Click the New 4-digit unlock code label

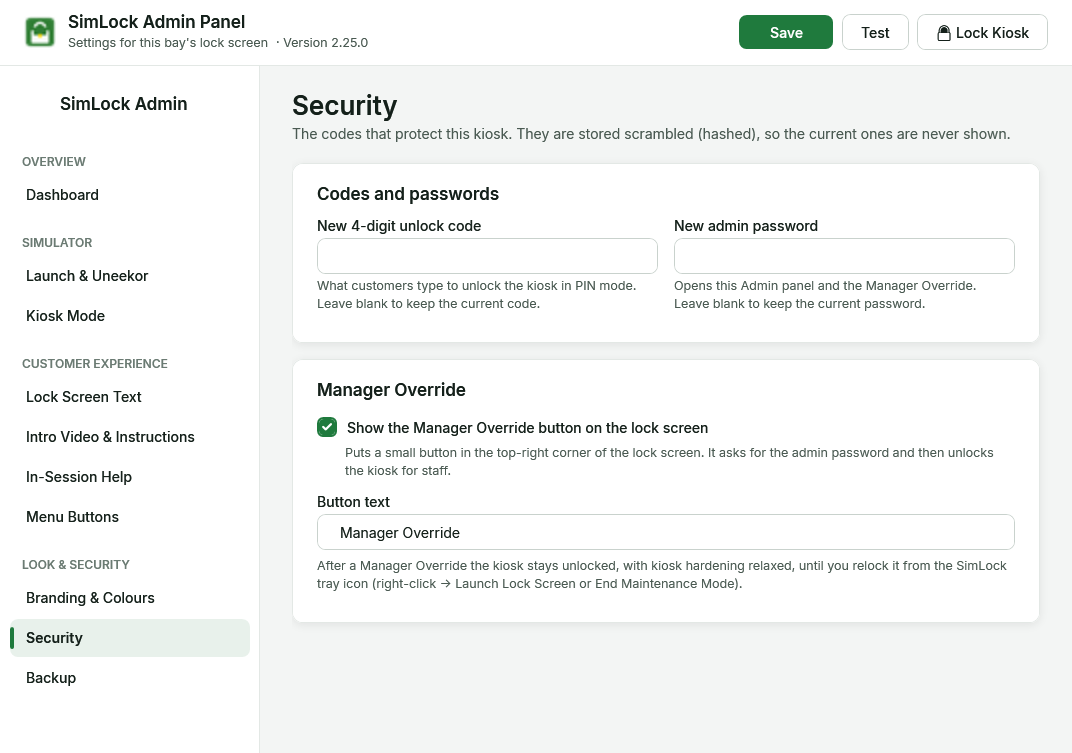[399, 226]
